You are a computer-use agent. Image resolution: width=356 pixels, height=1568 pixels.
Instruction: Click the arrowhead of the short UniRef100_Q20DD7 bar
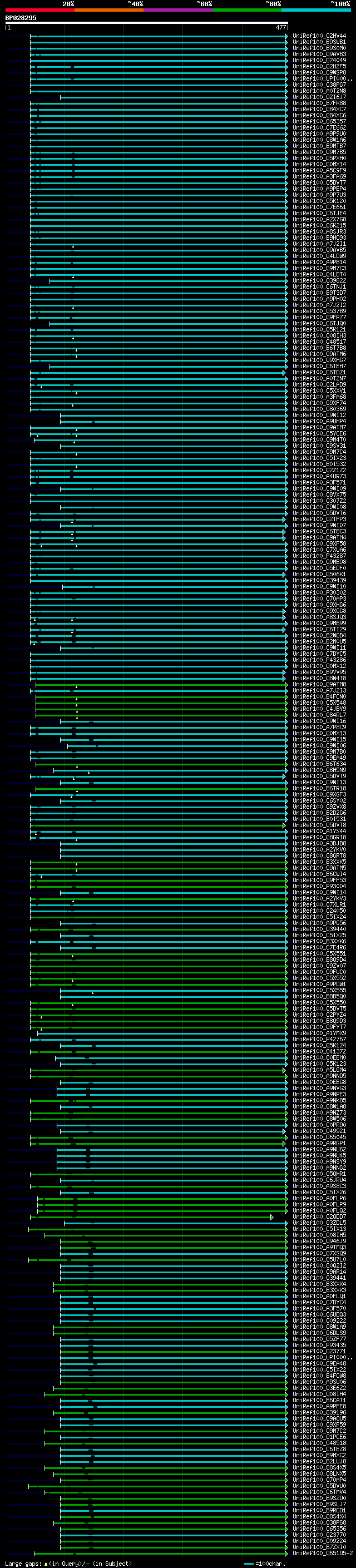[272, 1217]
